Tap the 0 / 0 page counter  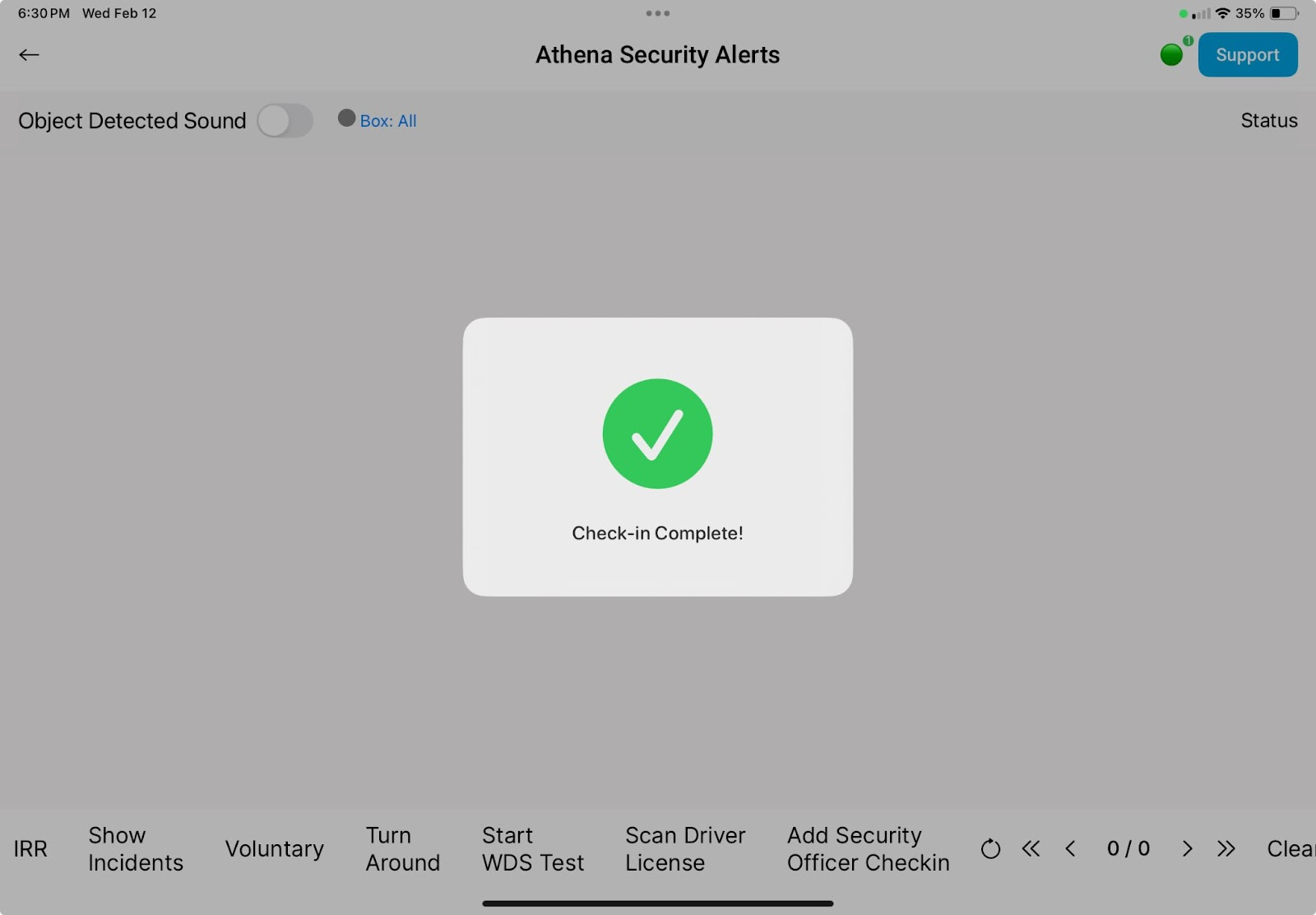point(1128,848)
